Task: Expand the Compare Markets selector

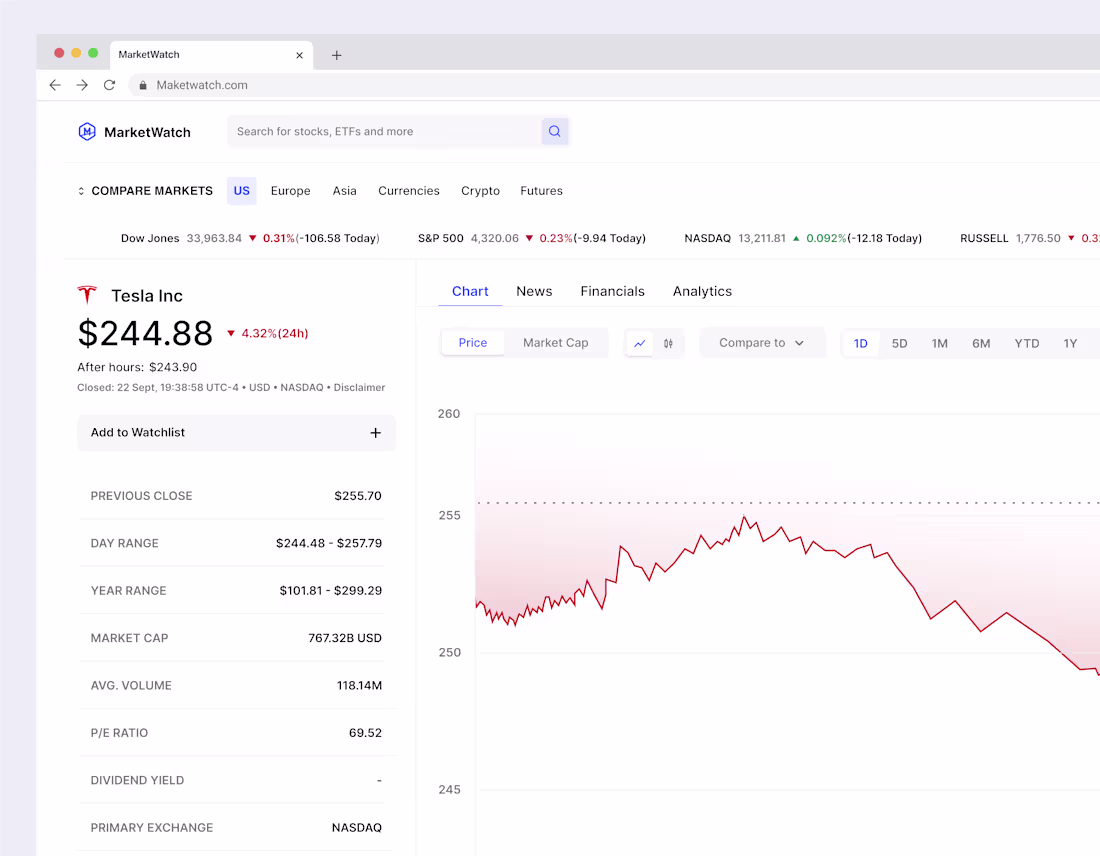Action: point(80,190)
